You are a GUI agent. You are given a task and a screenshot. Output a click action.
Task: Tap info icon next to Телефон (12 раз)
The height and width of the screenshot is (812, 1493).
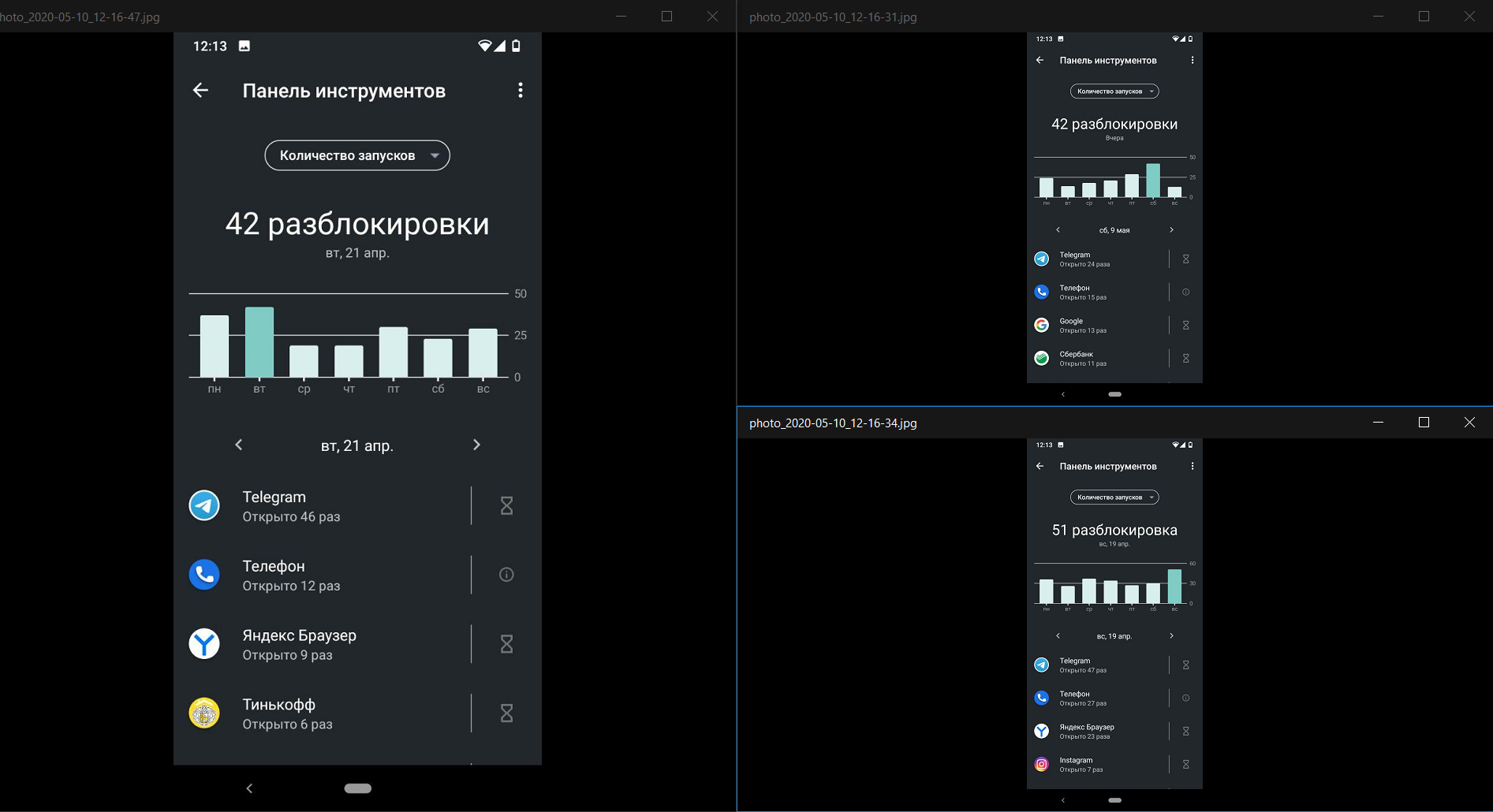[506, 575]
